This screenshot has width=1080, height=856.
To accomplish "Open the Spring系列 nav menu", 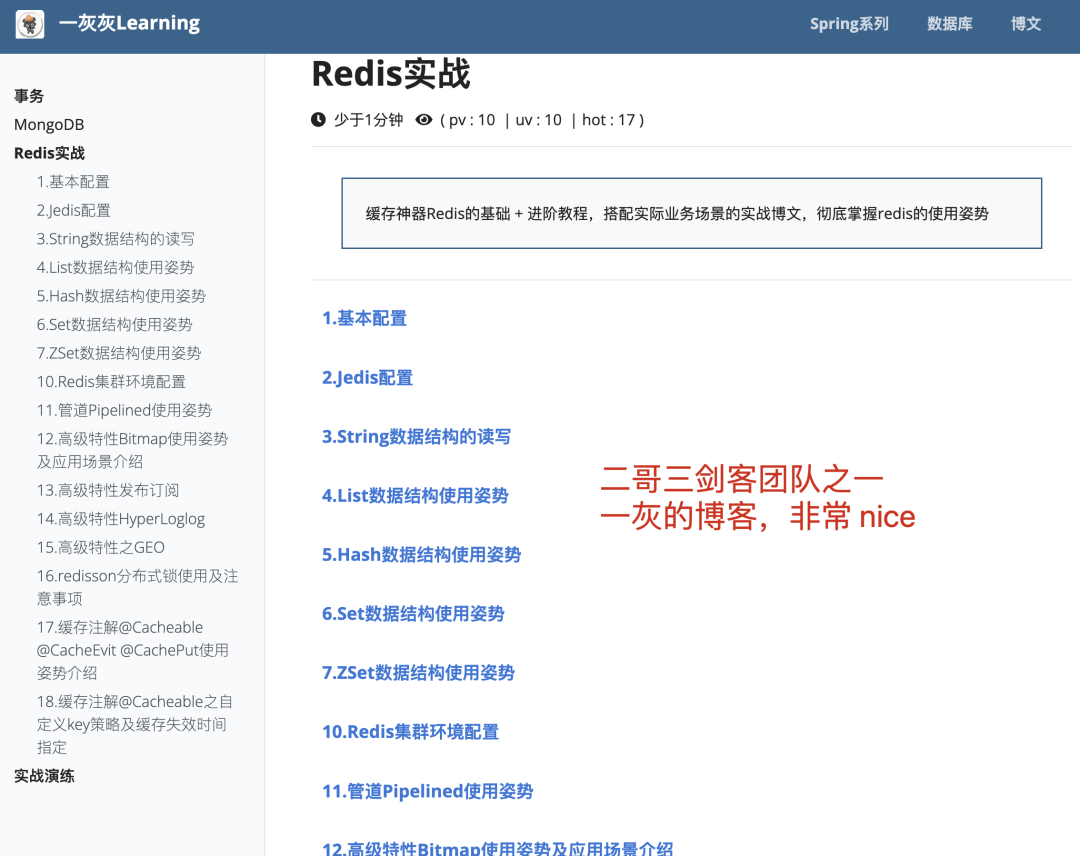I will click(x=849, y=24).
